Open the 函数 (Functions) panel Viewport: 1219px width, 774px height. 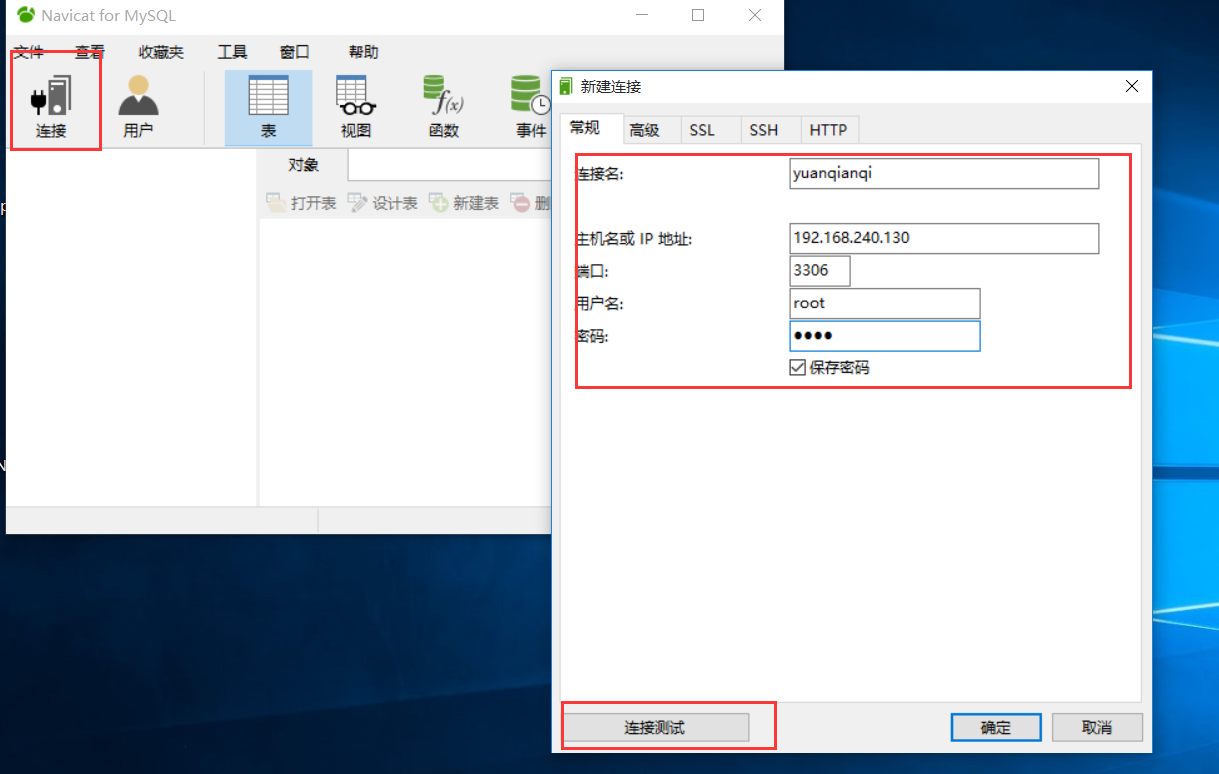442,105
